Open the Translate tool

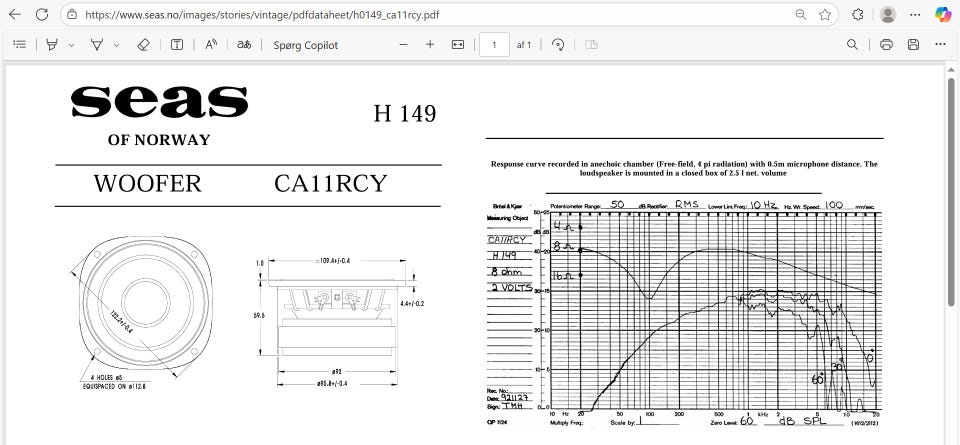[244, 45]
